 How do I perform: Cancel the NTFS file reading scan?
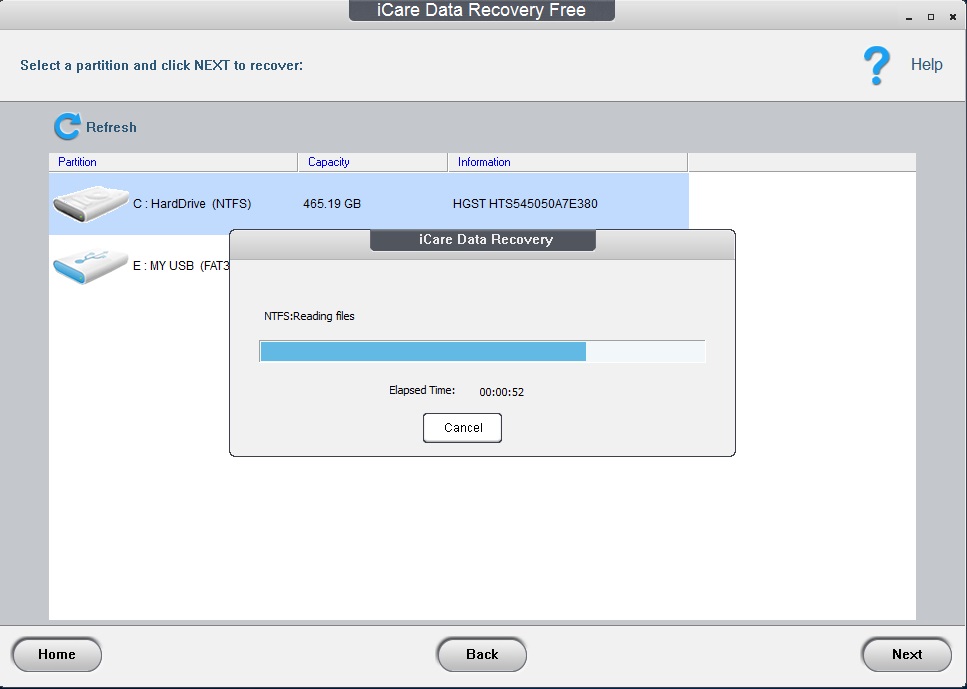[462, 427]
